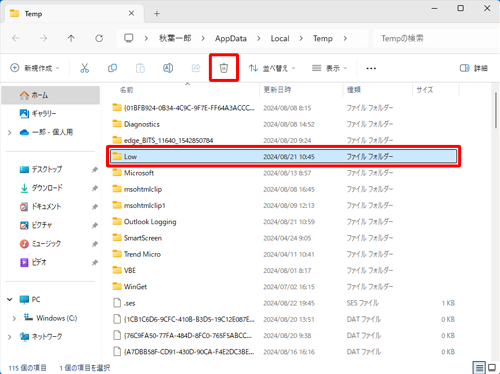Click the PC monitor icon in address bar
The width and height of the screenshot is (500, 374).
tap(129, 38)
